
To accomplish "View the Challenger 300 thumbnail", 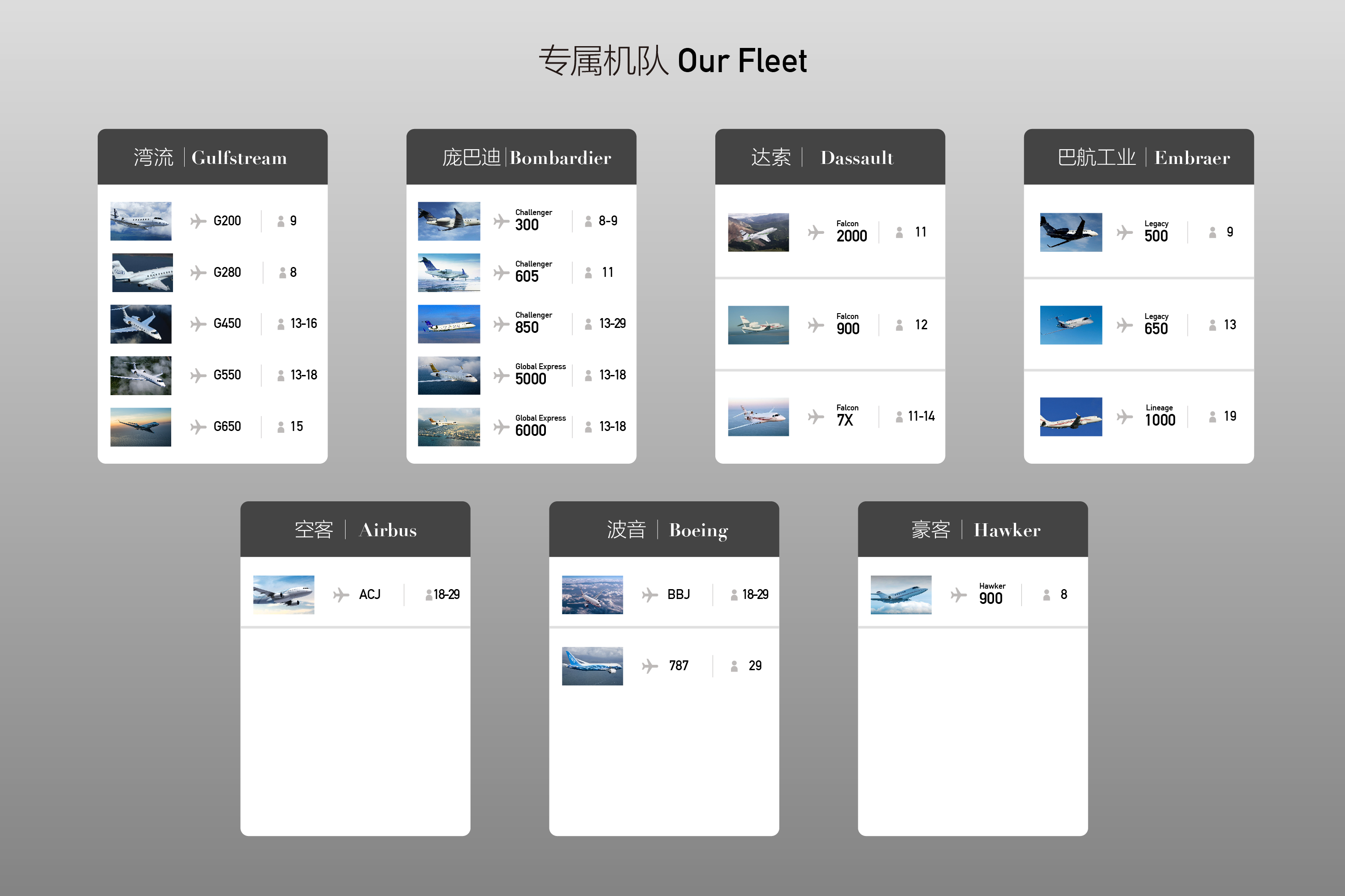I will (x=449, y=221).
